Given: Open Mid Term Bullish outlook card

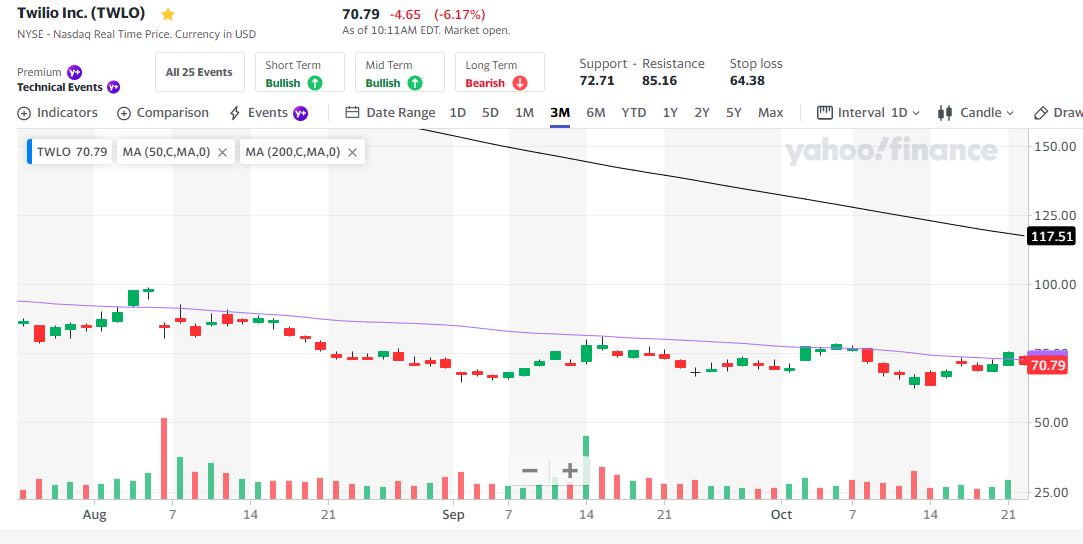Looking at the screenshot, I should click(400, 72).
